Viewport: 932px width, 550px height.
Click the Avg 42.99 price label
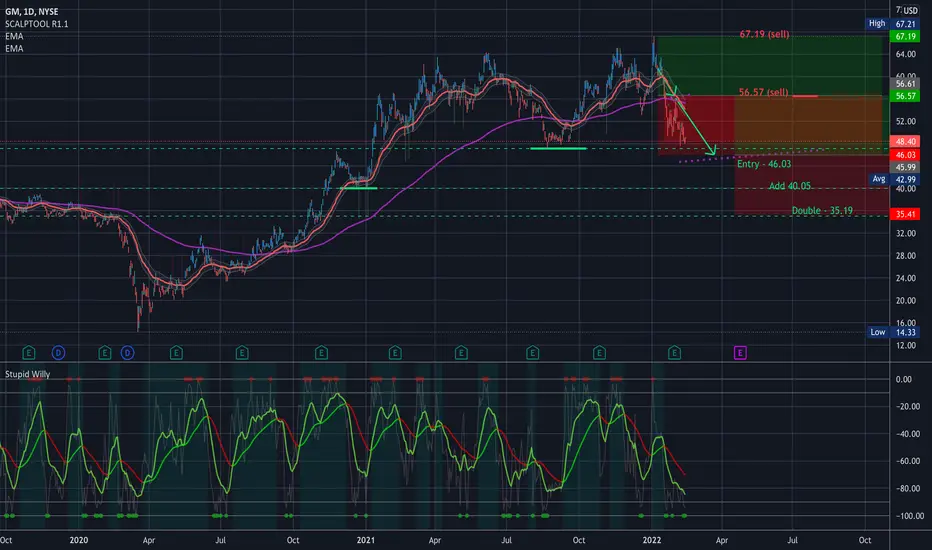893,179
